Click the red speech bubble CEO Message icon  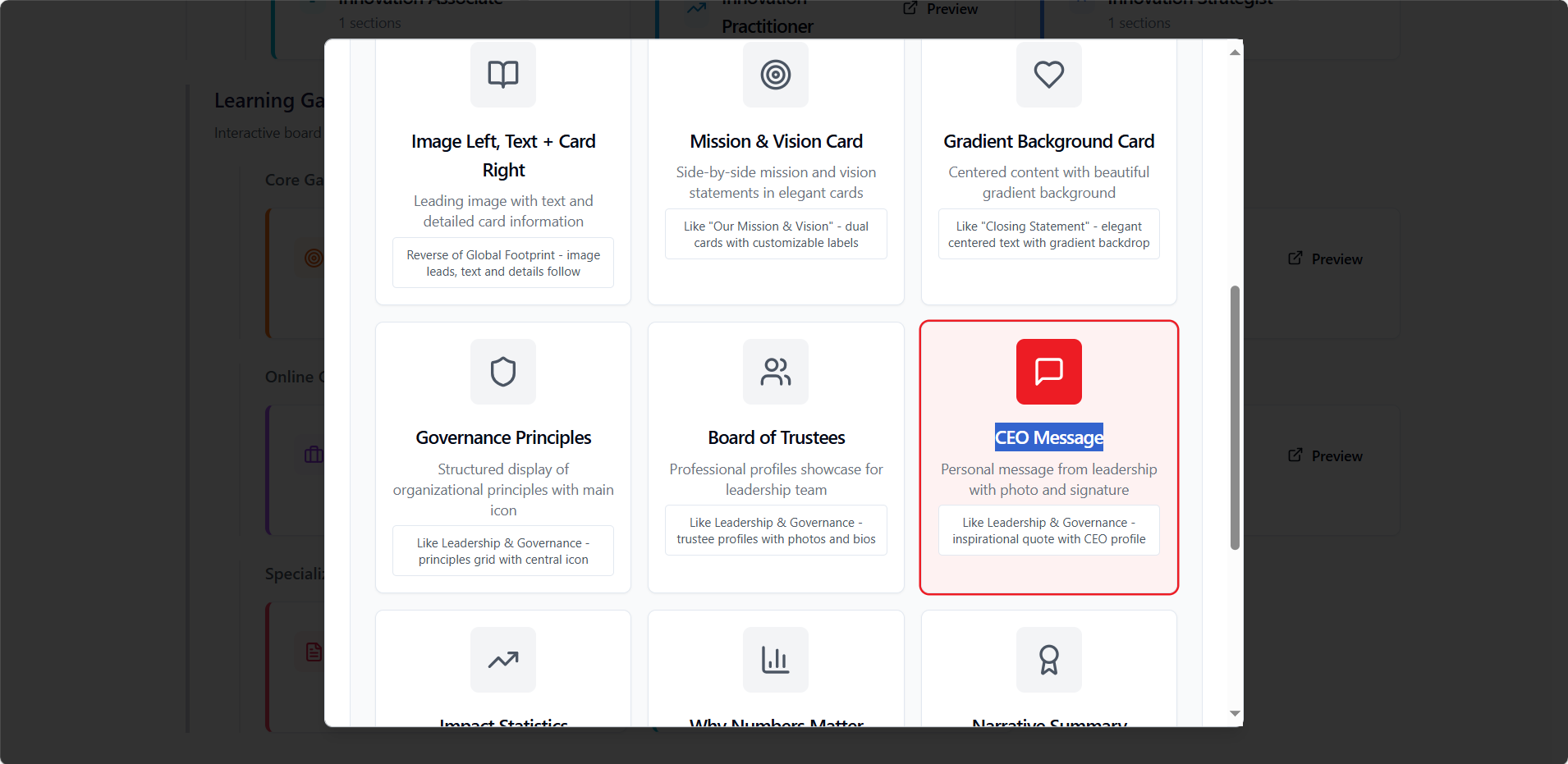1048,372
